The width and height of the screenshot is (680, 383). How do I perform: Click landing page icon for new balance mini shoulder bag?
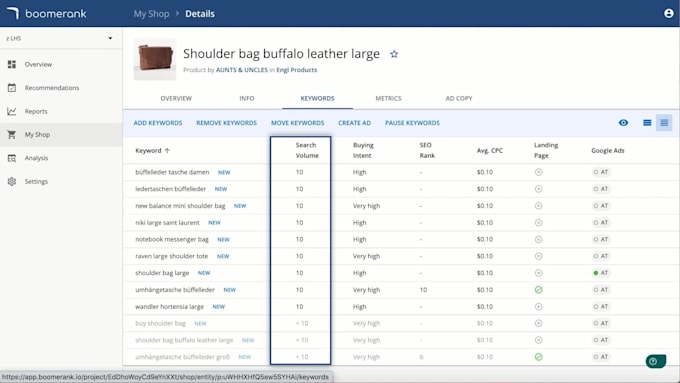(x=539, y=206)
